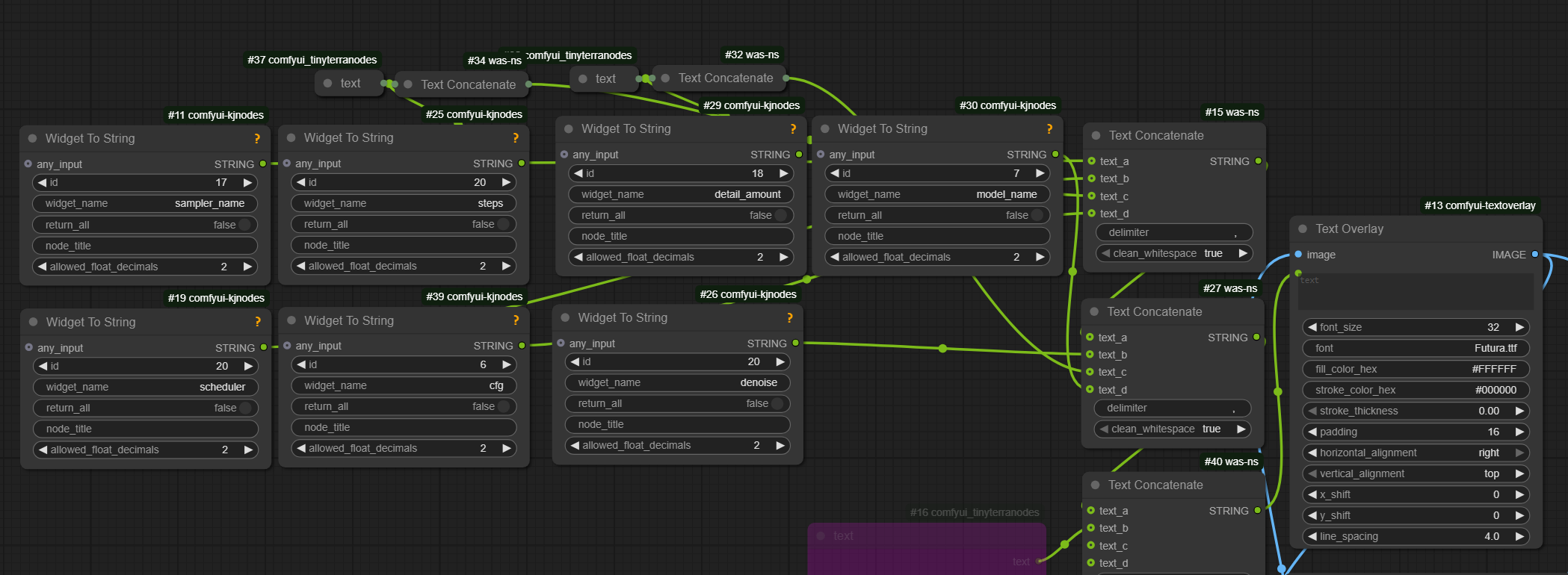Expand collapsed Text Concatenate node #32 via its dot

tap(665, 78)
